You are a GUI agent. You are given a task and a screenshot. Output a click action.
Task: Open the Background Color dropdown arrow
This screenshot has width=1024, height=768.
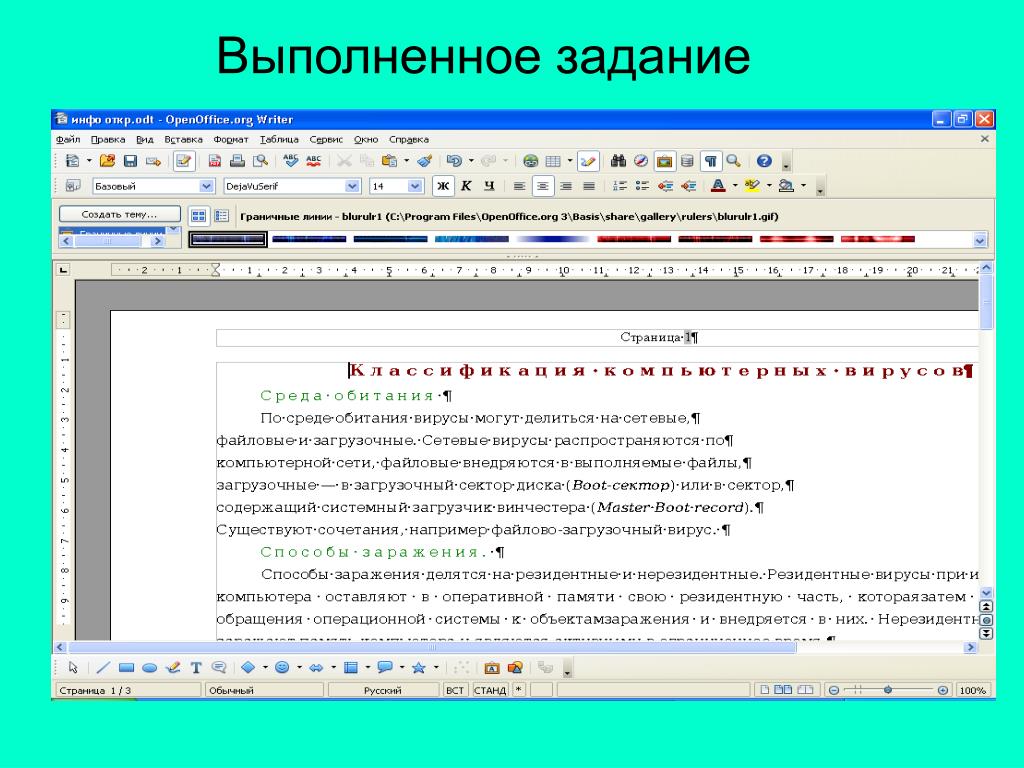coord(803,186)
